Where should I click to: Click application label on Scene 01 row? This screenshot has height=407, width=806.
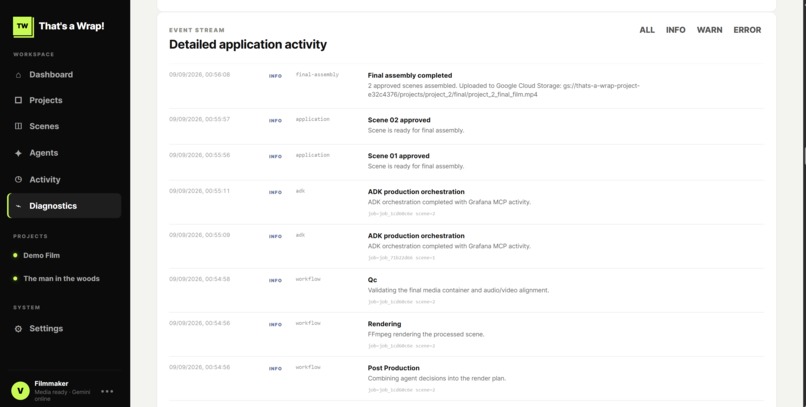313,155
